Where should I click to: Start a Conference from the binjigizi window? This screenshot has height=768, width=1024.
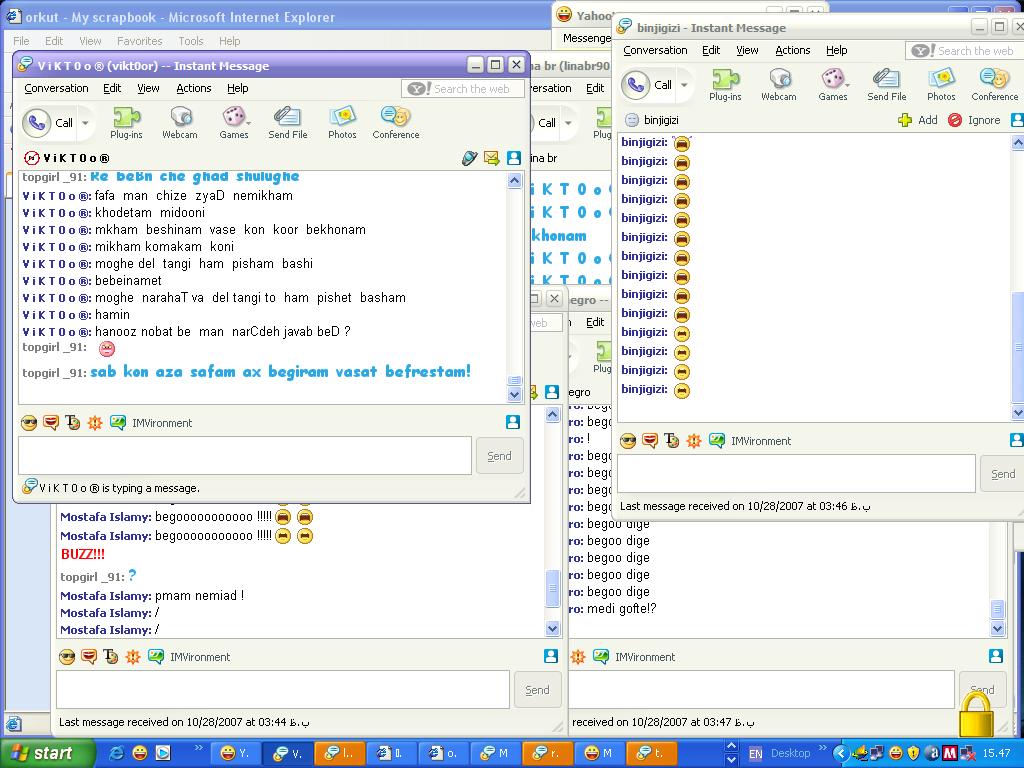[x=995, y=85]
